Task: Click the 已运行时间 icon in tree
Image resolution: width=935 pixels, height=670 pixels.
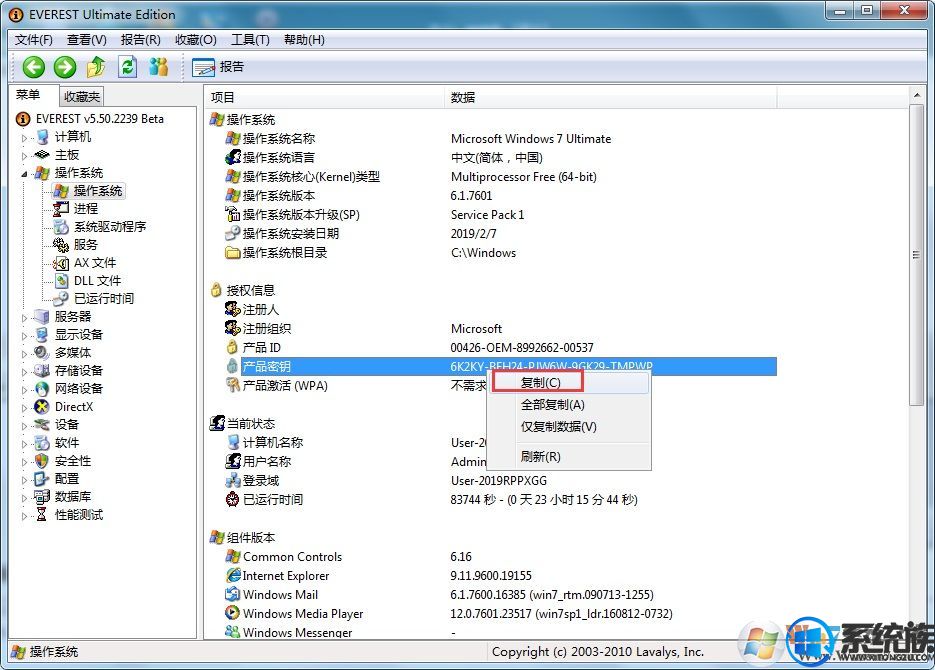Action: pos(61,298)
